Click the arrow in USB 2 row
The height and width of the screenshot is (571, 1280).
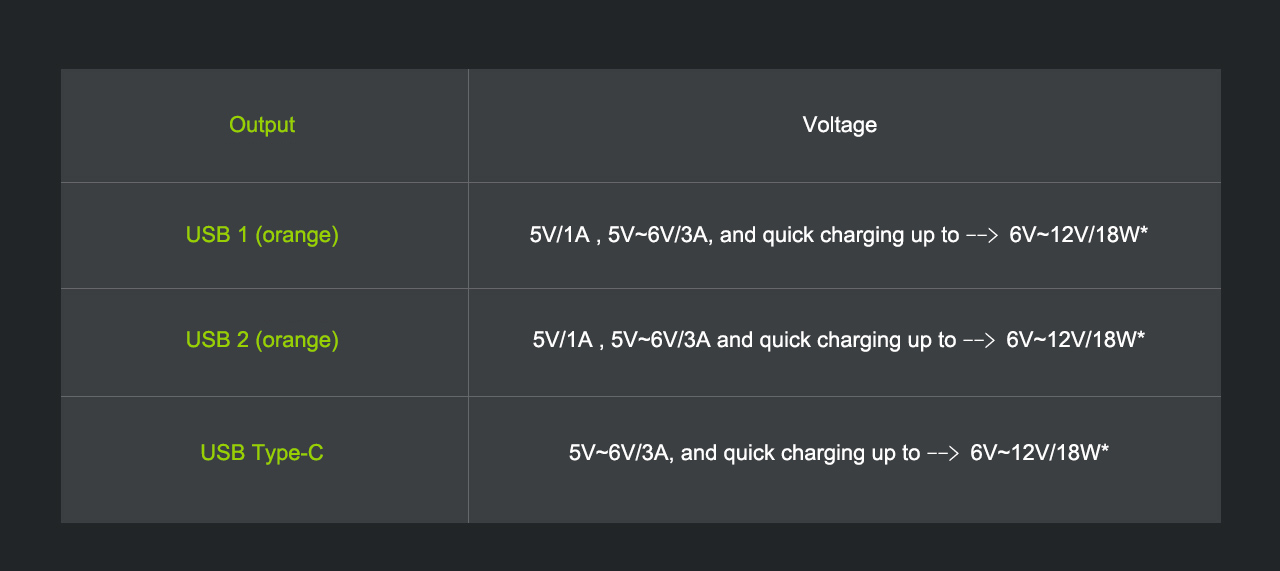978,341
